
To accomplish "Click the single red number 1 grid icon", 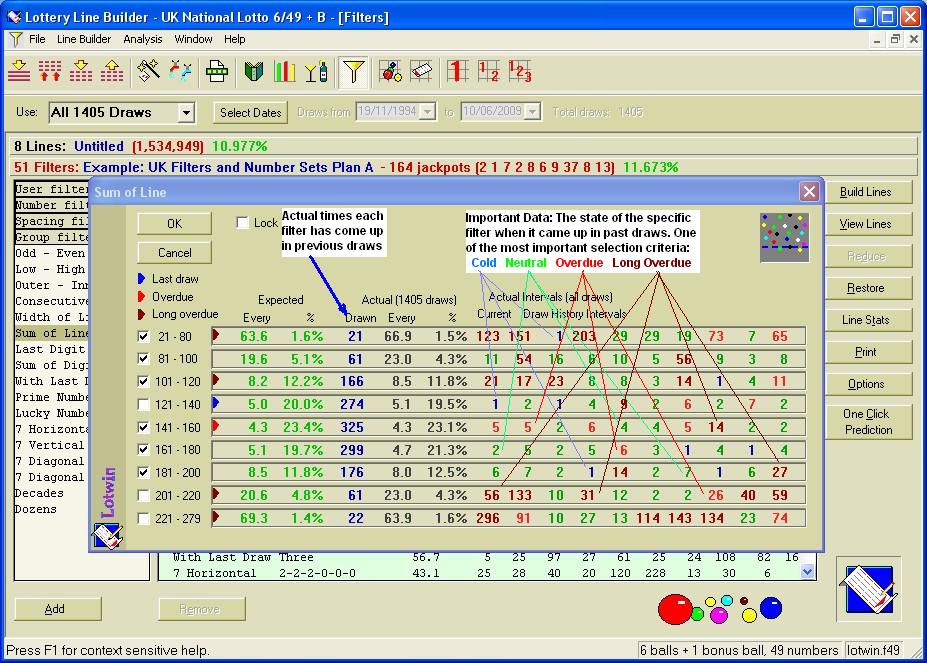I will click(457, 71).
